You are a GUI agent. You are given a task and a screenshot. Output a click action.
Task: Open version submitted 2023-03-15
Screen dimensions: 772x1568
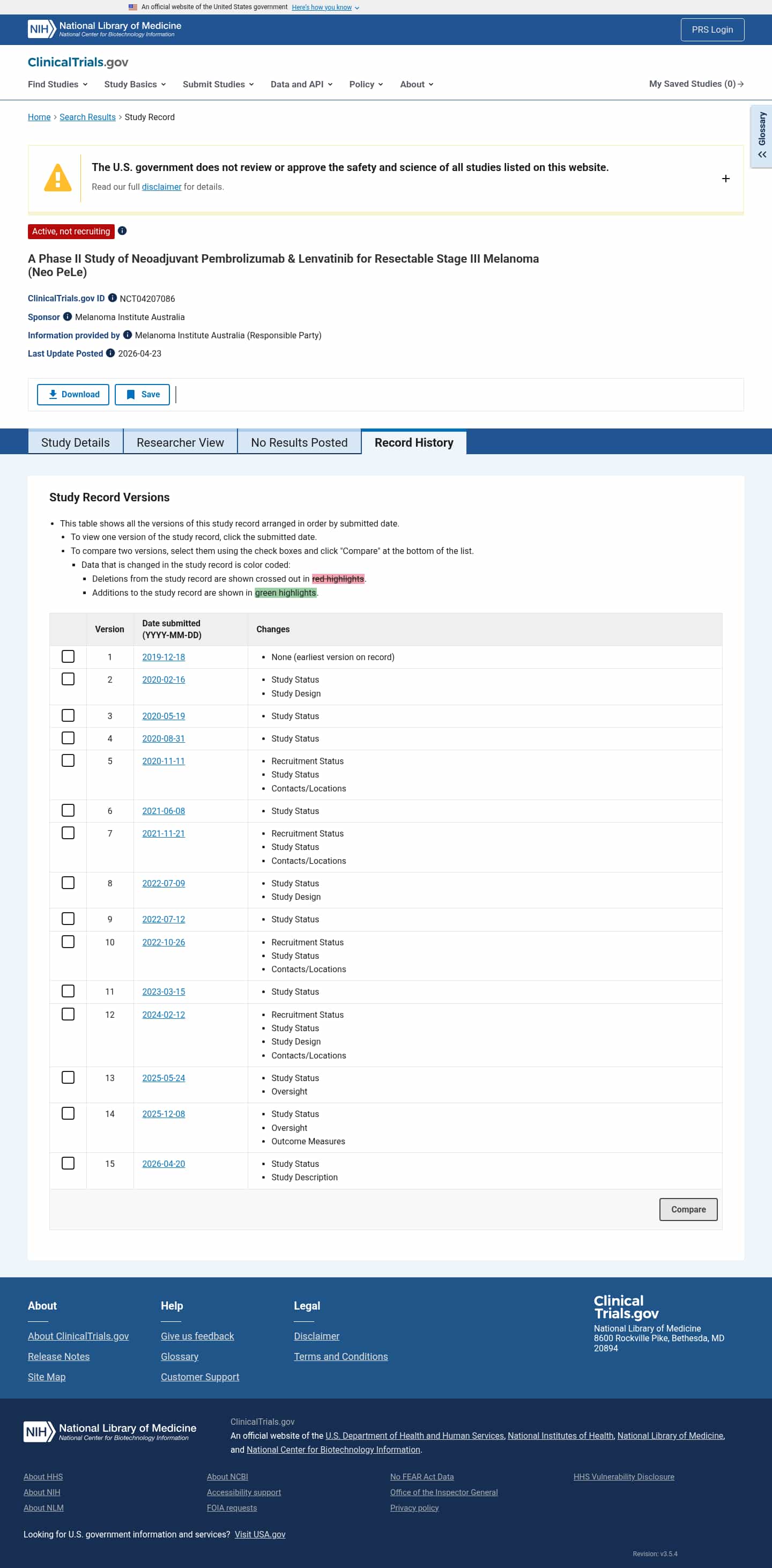164,992
